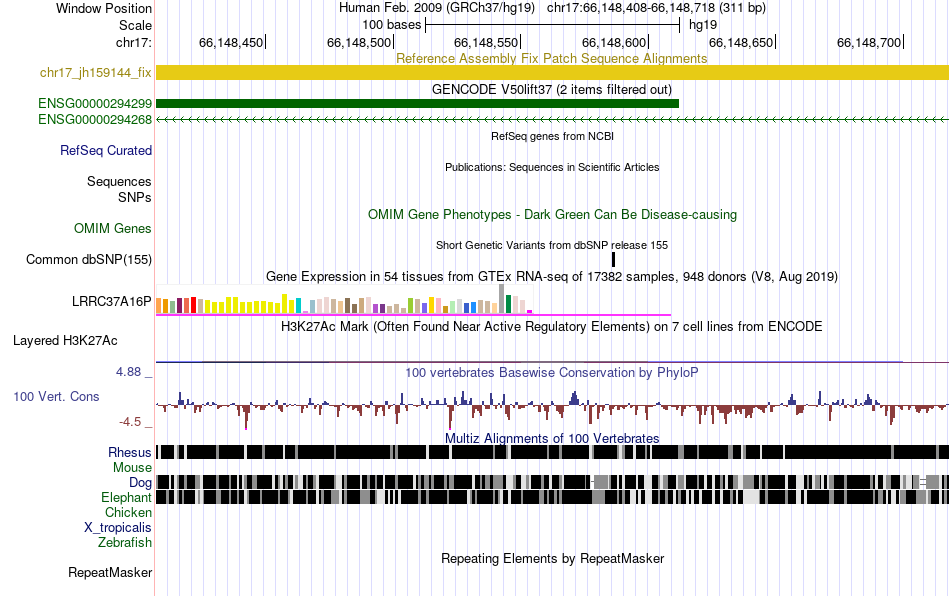Click the Scale label
950x596 pixels.
135,25
